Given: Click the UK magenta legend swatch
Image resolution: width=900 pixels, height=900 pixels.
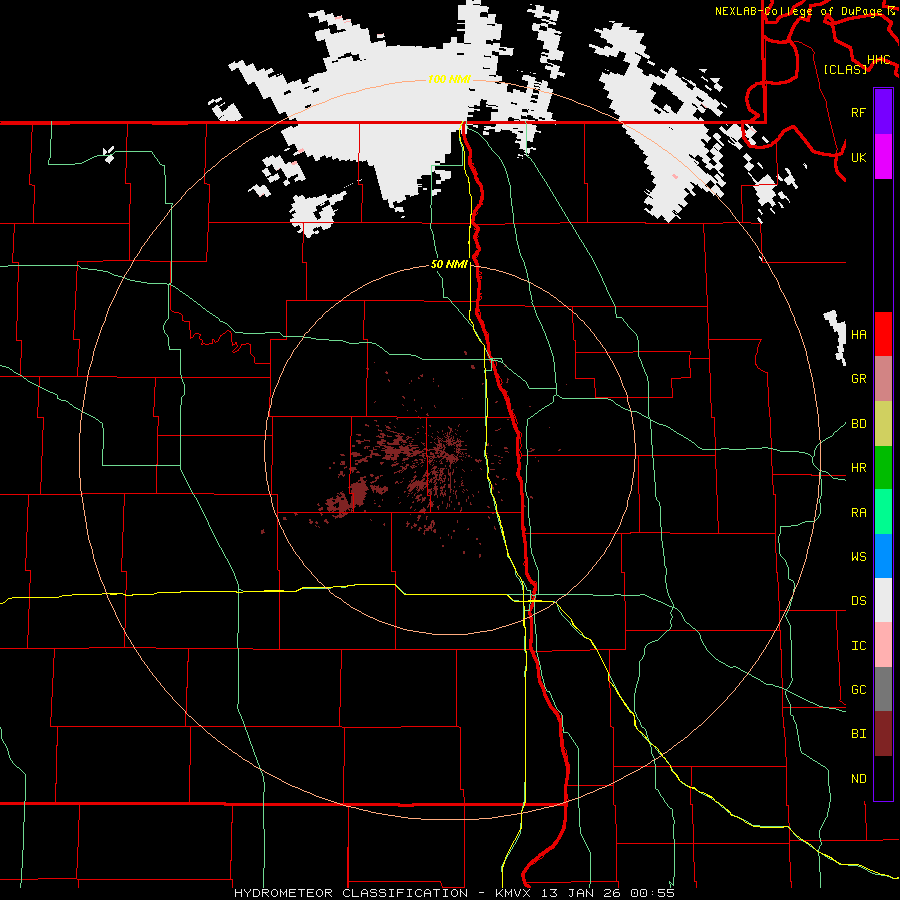Looking at the screenshot, I should [x=883, y=157].
